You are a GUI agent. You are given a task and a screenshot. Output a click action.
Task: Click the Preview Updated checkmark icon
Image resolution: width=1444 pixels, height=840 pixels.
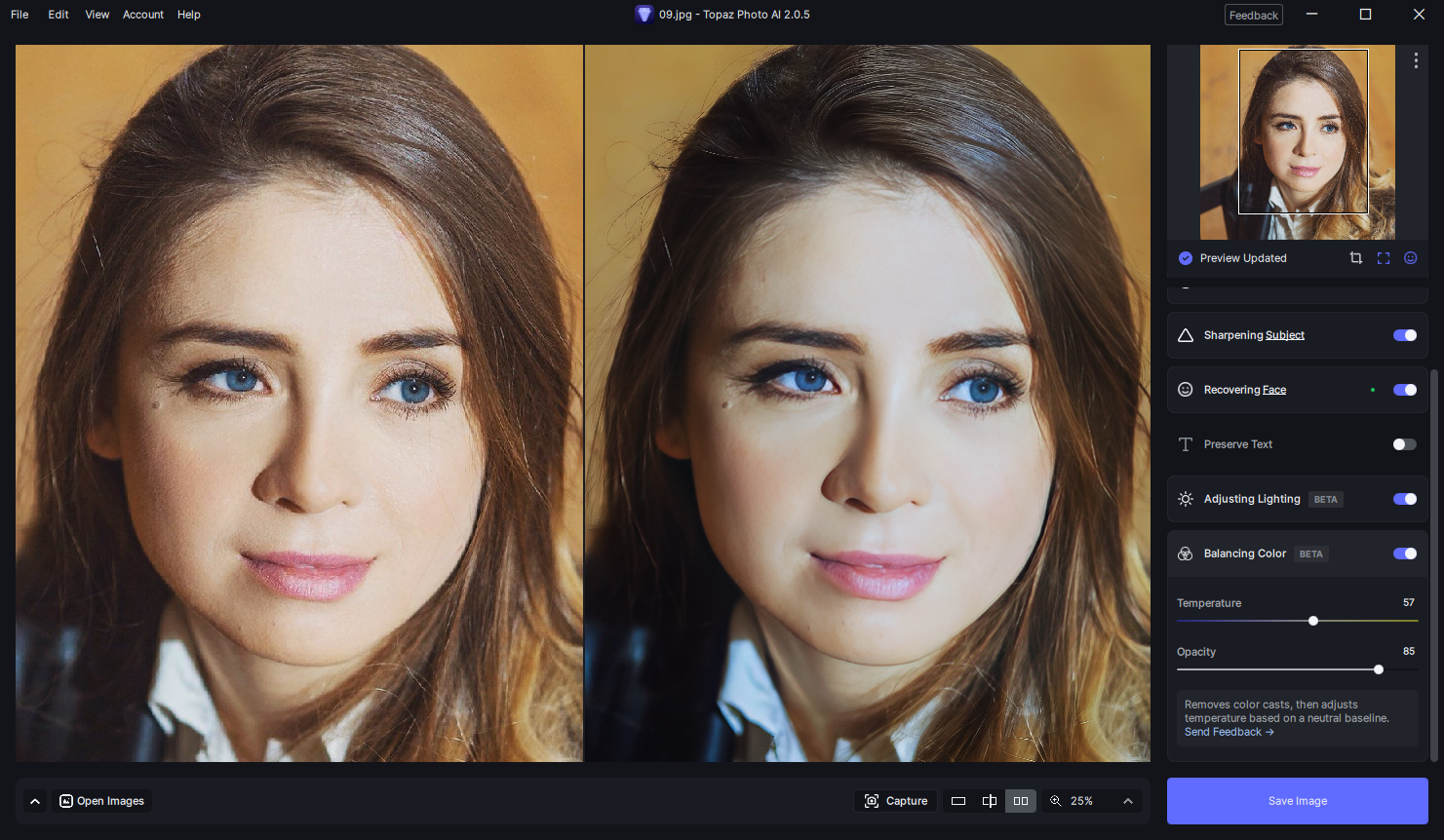coord(1186,258)
